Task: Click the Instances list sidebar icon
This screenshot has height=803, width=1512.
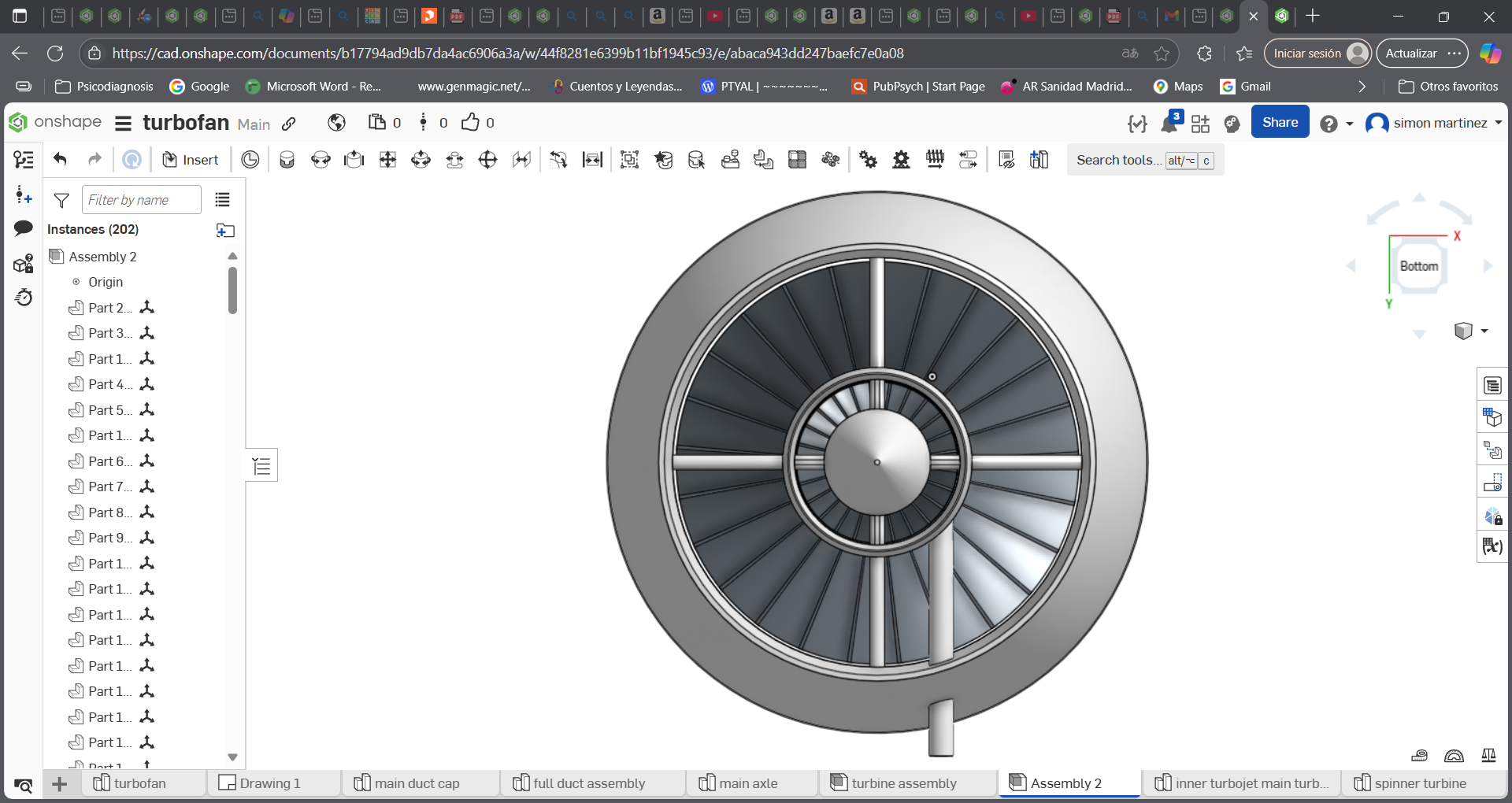Action: point(24,160)
